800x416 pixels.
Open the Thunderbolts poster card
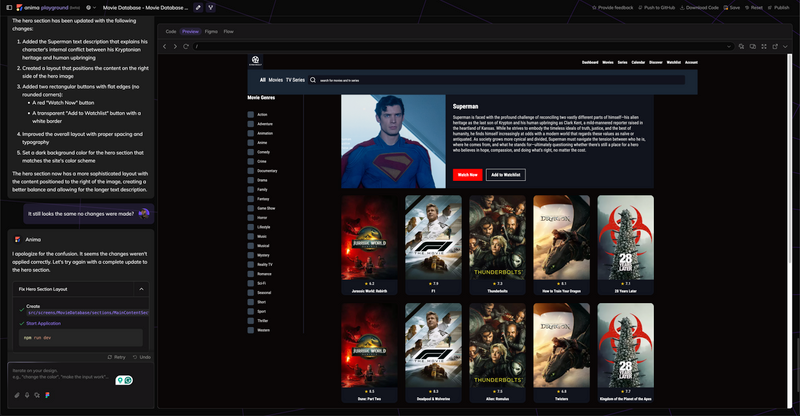click(497, 245)
